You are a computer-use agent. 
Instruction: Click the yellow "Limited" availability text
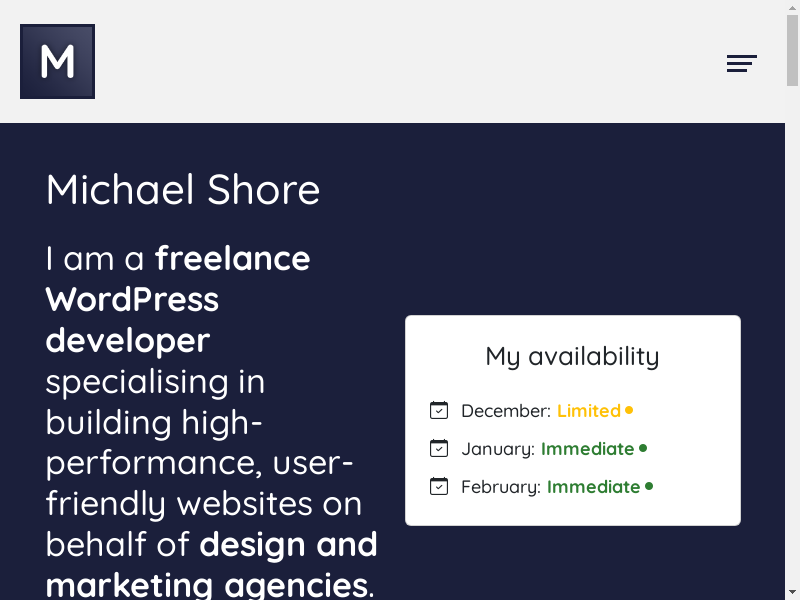point(588,411)
